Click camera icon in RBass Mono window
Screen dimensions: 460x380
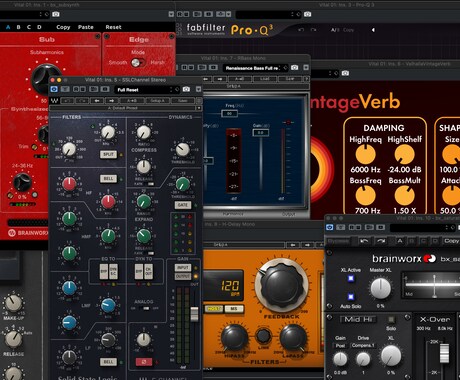click(x=295, y=68)
